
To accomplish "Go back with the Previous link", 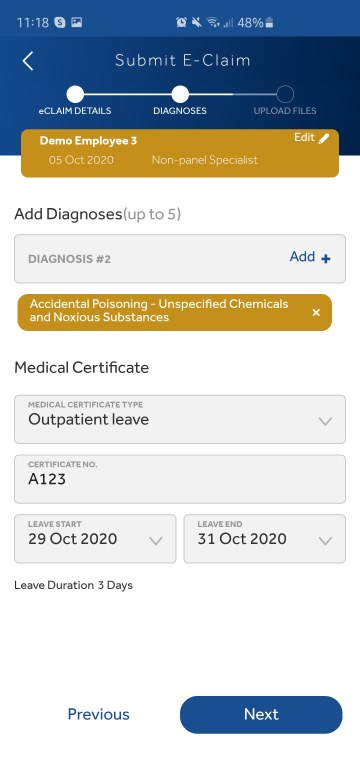I will (98, 714).
